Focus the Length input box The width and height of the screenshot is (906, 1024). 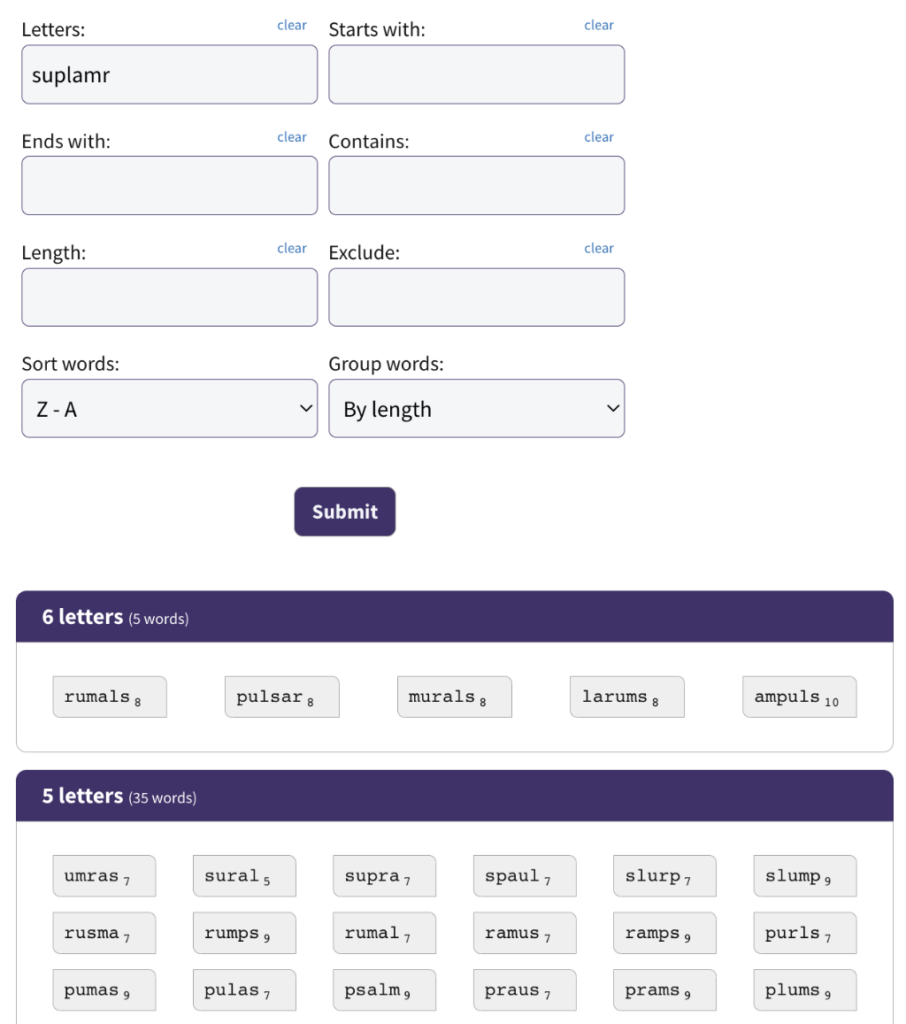169,297
